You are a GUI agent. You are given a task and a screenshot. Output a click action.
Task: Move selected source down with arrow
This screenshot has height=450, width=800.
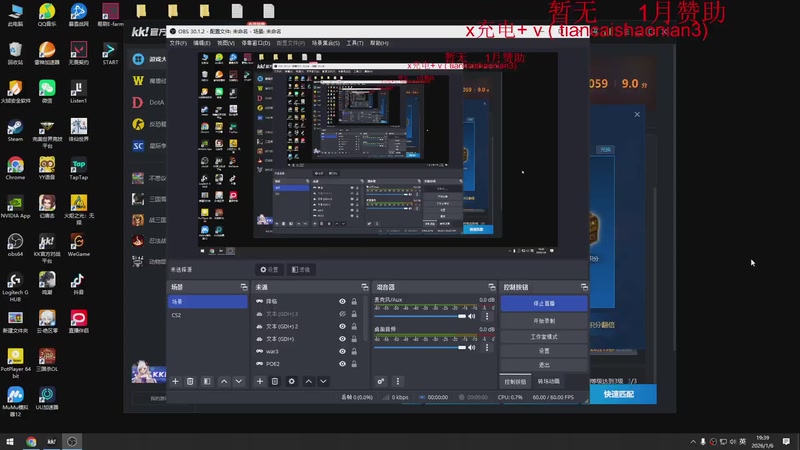[323, 381]
